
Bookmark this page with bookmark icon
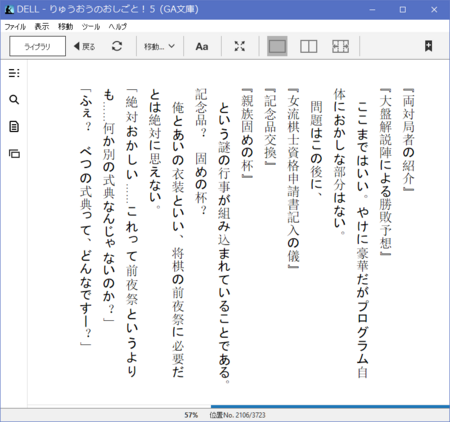tap(428, 46)
